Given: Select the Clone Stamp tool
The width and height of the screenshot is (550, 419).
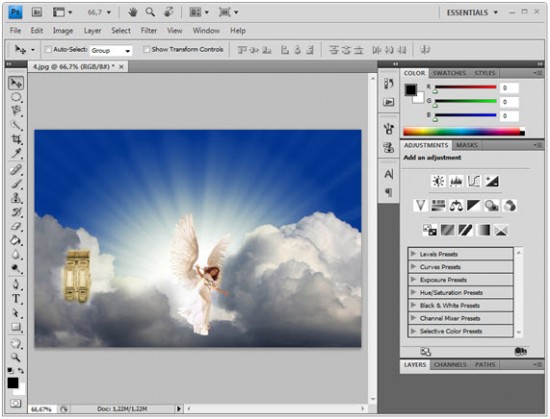Looking at the screenshot, I should tap(16, 198).
